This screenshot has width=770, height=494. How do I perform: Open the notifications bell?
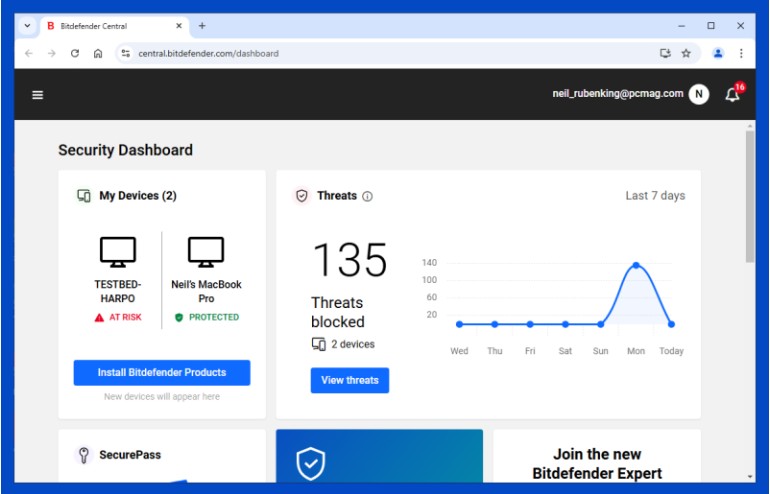pyautogui.click(x=733, y=95)
